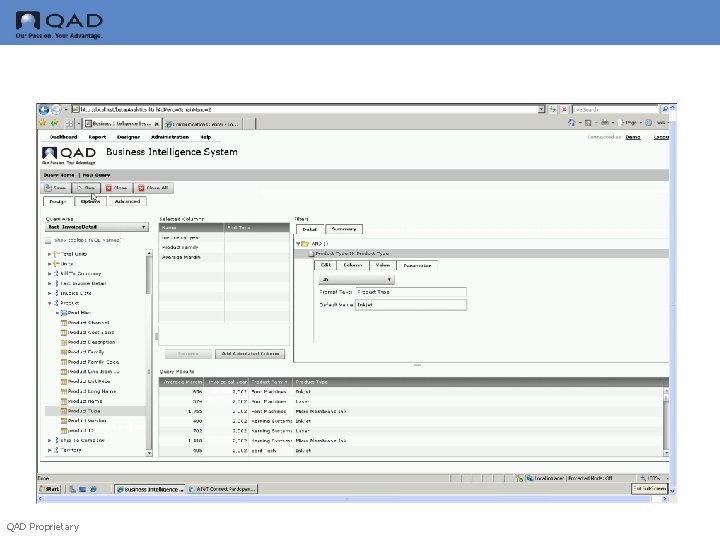Refresh the page using the green arrows icon
720x540 pixels.
[x=553, y=109]
